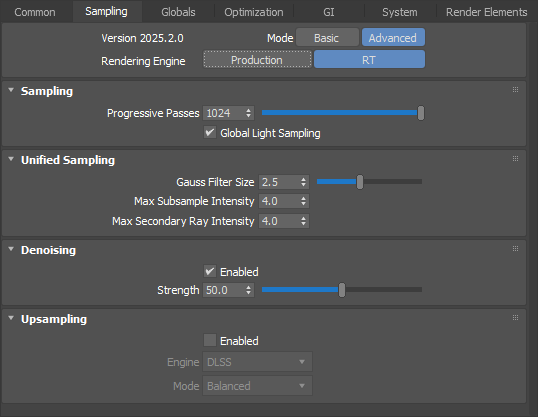
Task: Collapse the Sampling rollout
Action: coord(11,90)
